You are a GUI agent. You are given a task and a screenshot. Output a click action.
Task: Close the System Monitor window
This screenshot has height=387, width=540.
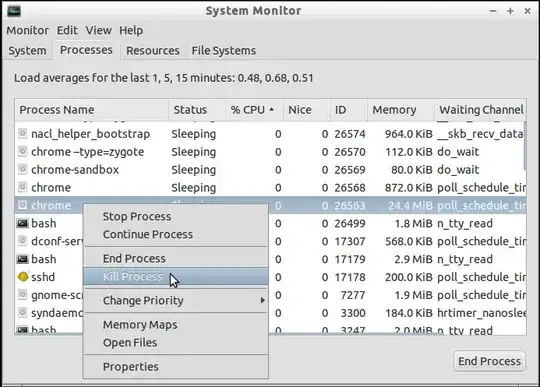tap(527, 11)
